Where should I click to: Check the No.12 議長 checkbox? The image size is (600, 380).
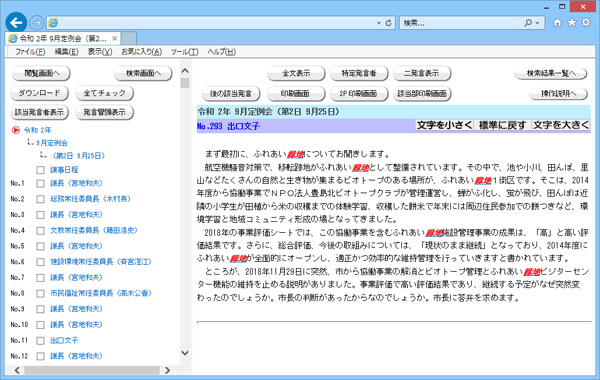click(40, 356)
